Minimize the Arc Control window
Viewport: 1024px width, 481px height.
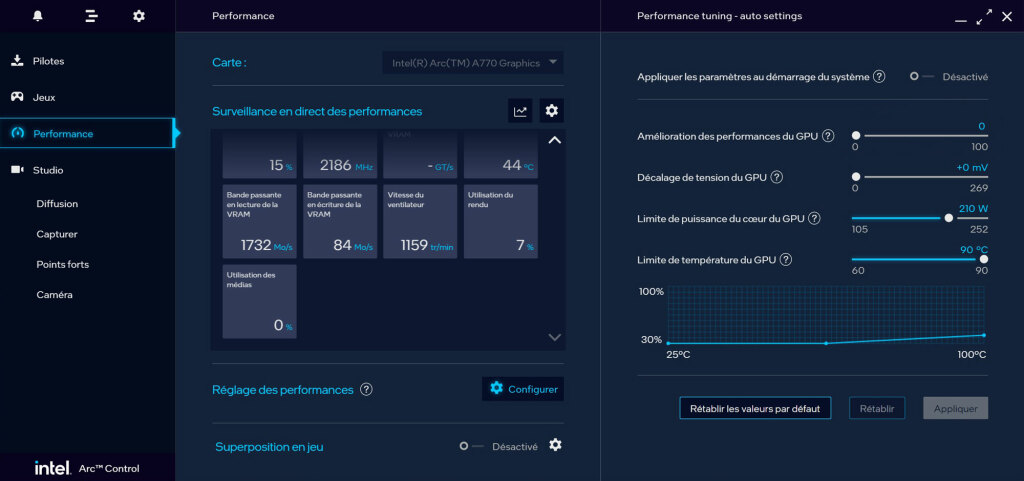tap(961, 21)
